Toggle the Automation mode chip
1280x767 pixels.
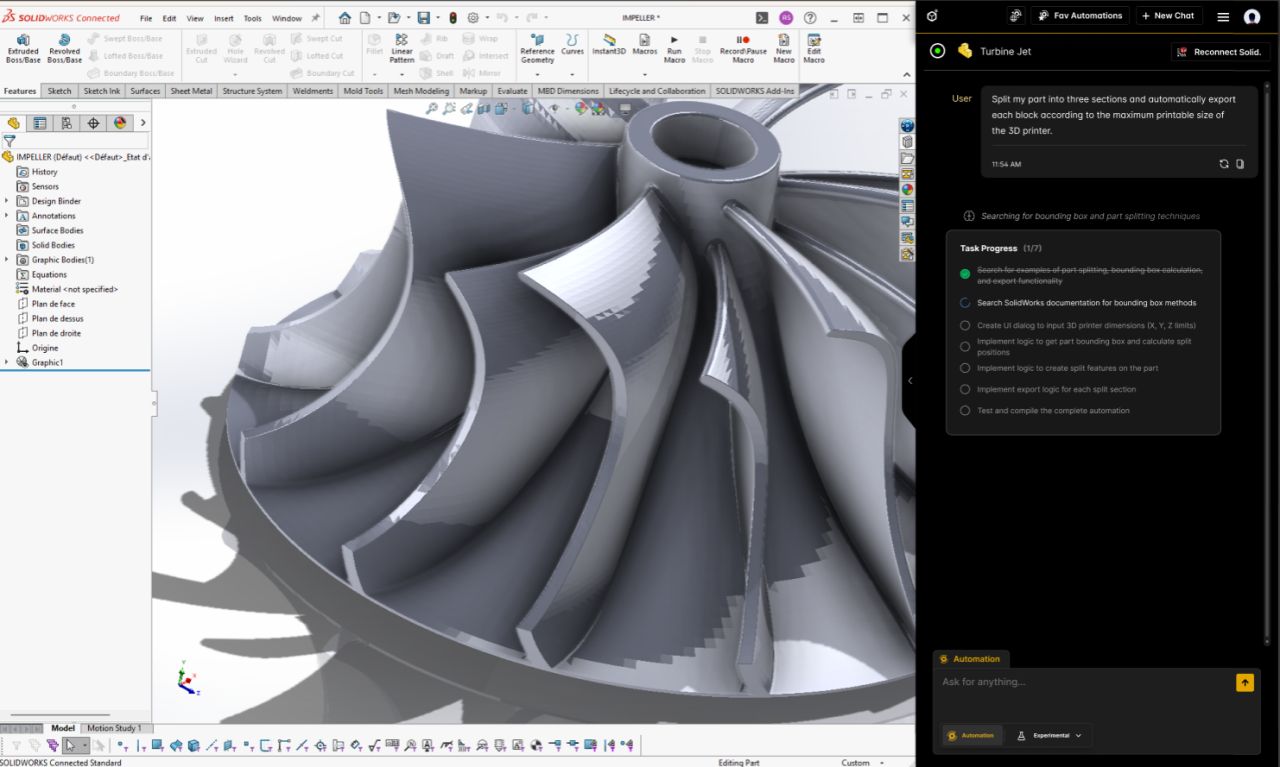pos(971,735)
